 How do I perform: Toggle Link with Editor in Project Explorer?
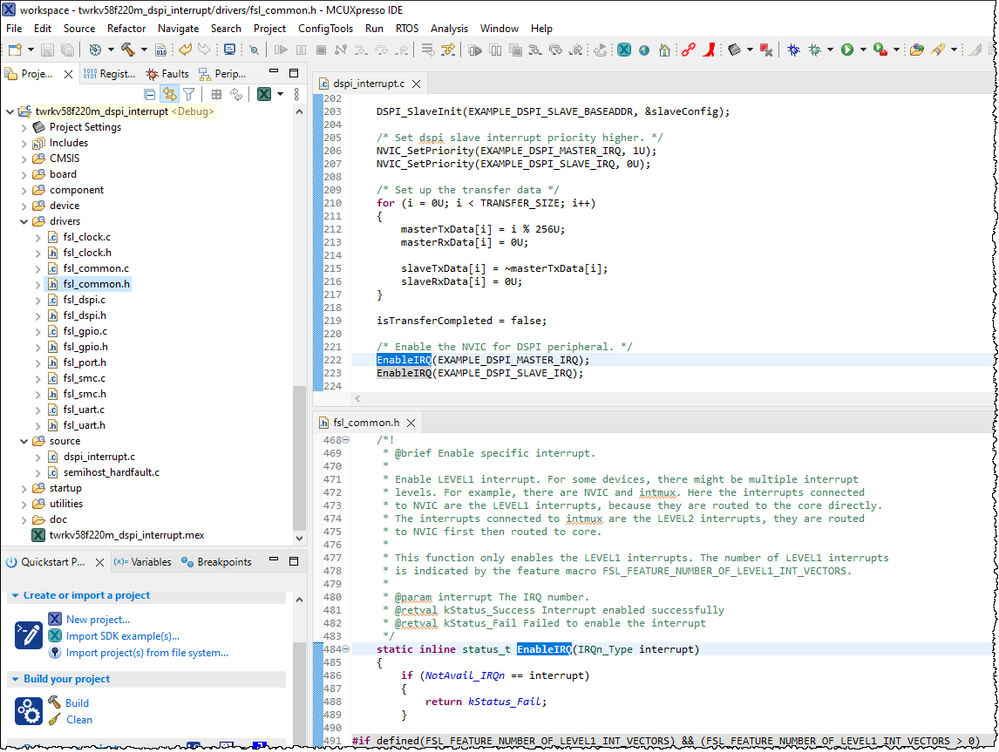click(x=169, y=94)
